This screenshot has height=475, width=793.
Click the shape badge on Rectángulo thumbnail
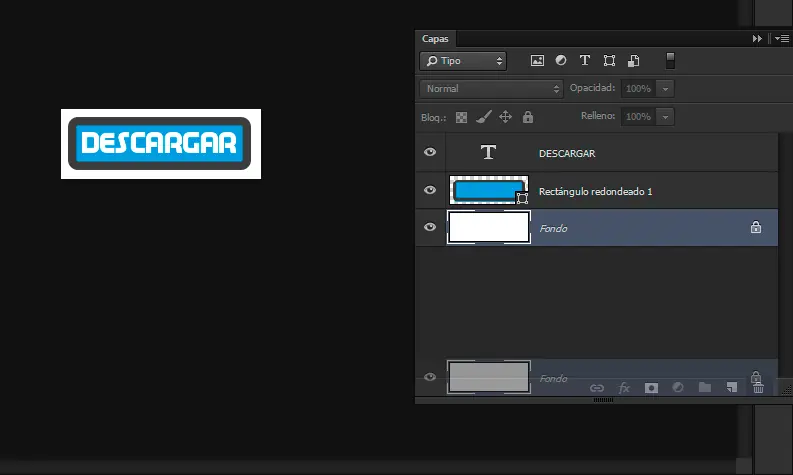[522, 198]
